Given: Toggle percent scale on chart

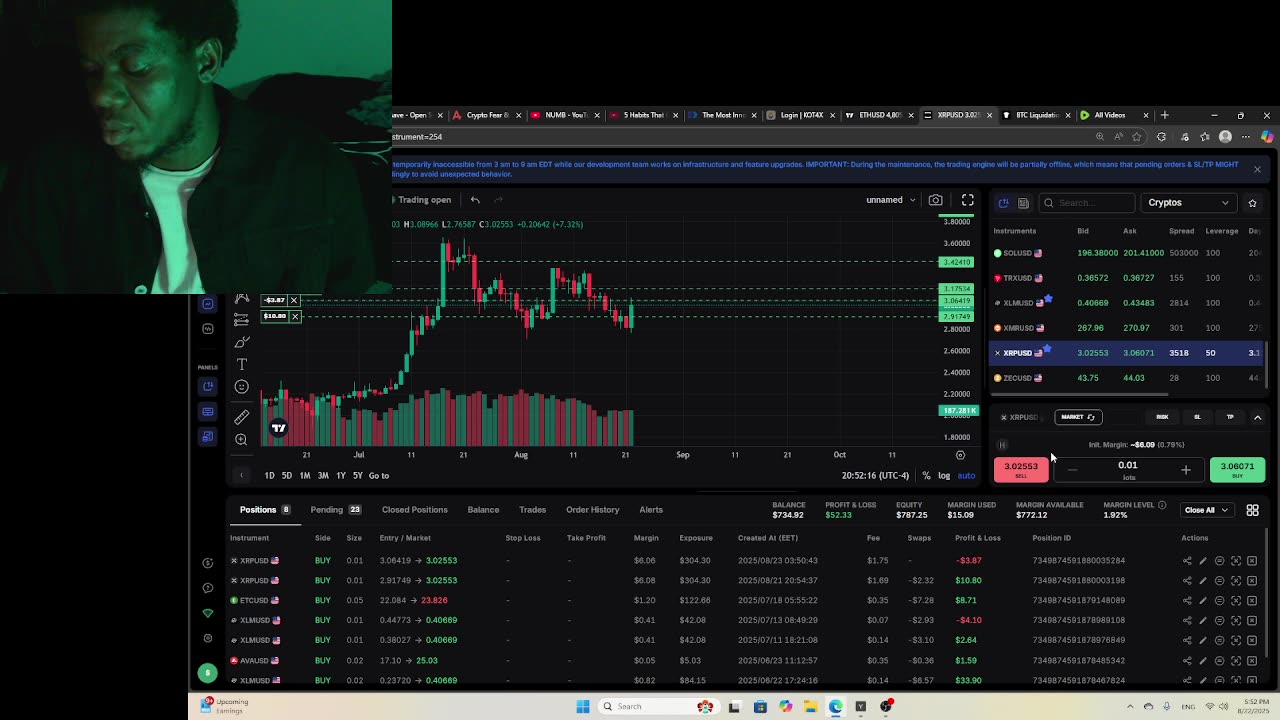Looking at the screenshot, I should (x=926, y=476).
